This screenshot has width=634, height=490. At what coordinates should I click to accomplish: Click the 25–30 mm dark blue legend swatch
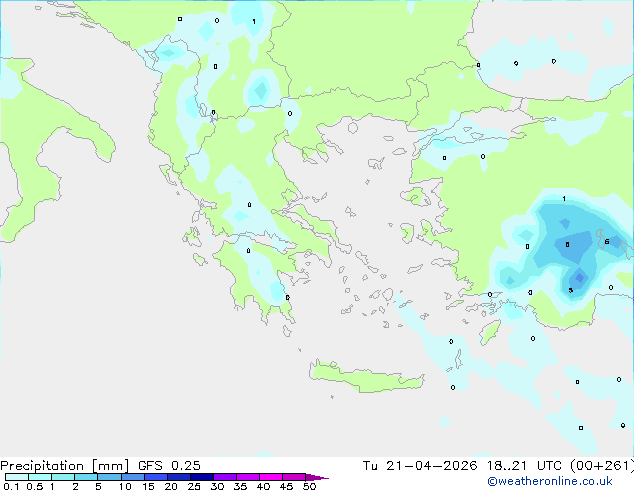click(201, 477)
